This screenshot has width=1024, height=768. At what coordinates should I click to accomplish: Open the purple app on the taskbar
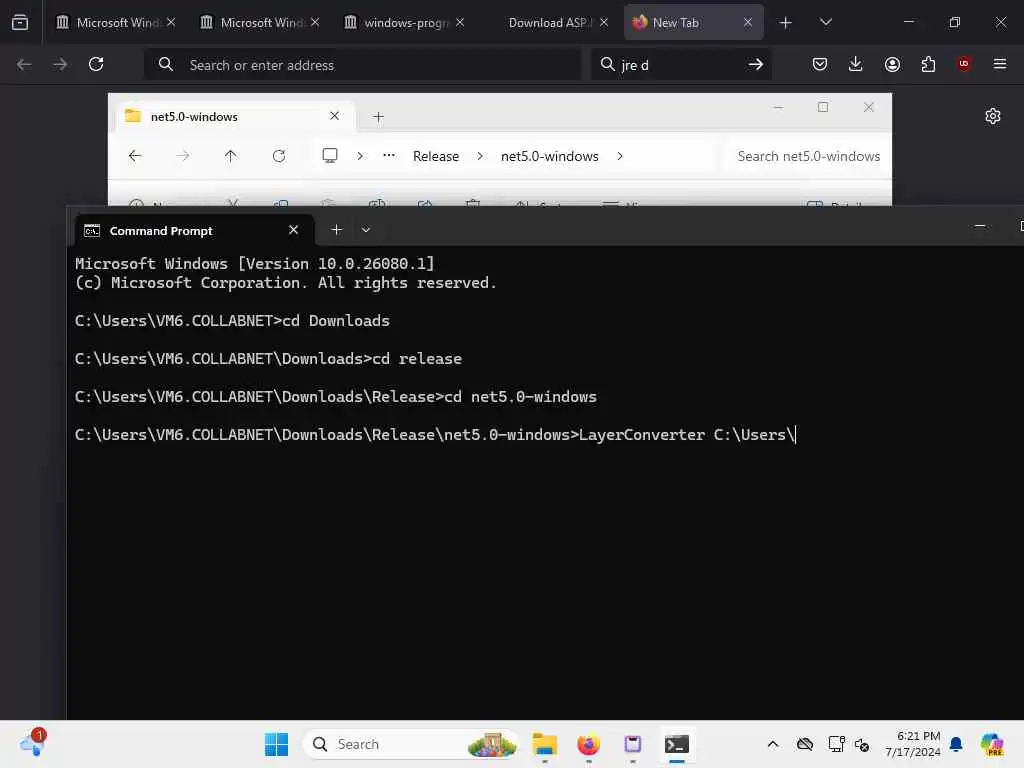pyautogui.click(x=633, y=744)
